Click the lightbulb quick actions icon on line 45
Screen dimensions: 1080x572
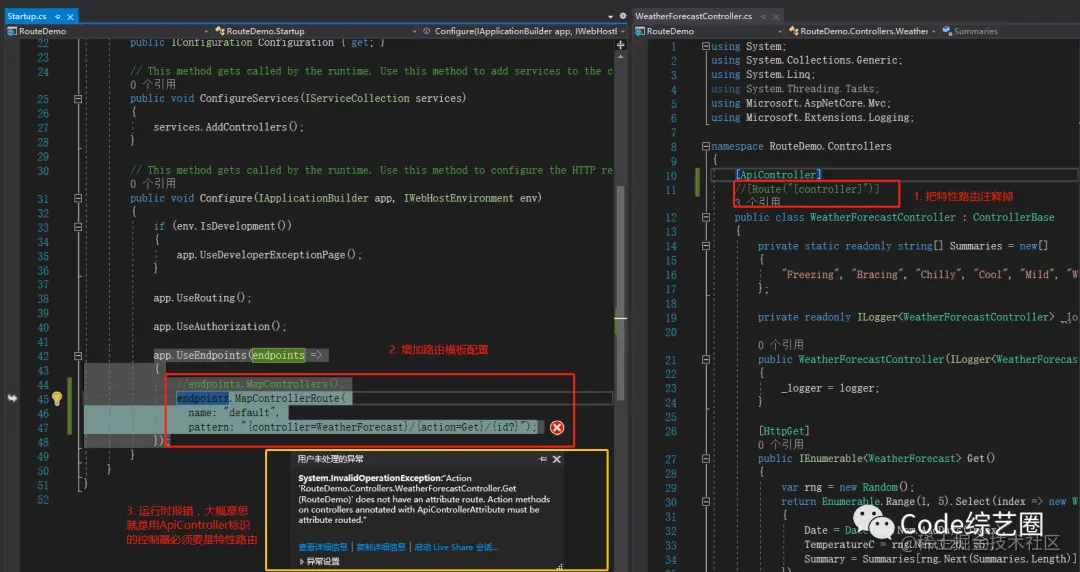57,398
